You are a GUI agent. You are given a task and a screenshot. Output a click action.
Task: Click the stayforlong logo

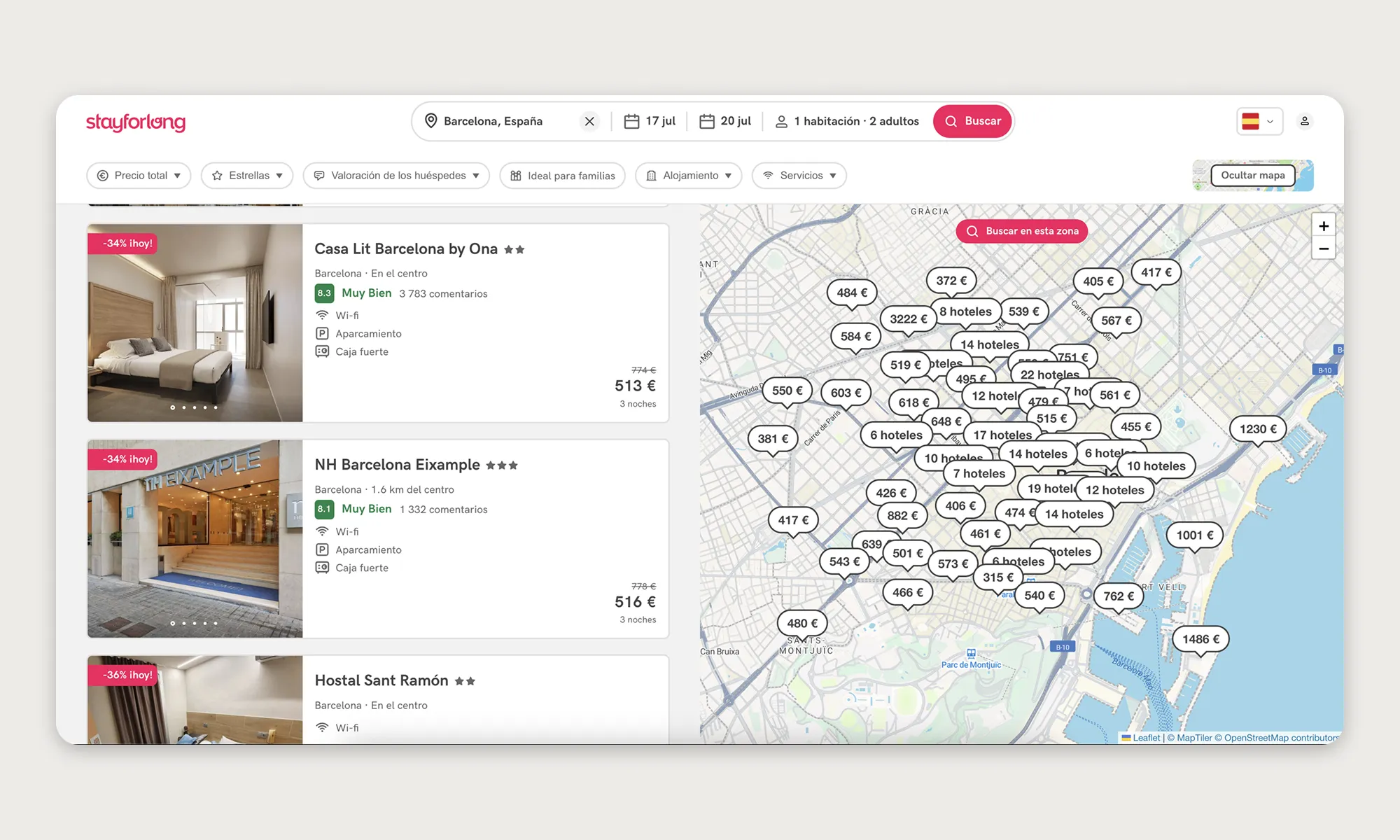tap(136, 122)
